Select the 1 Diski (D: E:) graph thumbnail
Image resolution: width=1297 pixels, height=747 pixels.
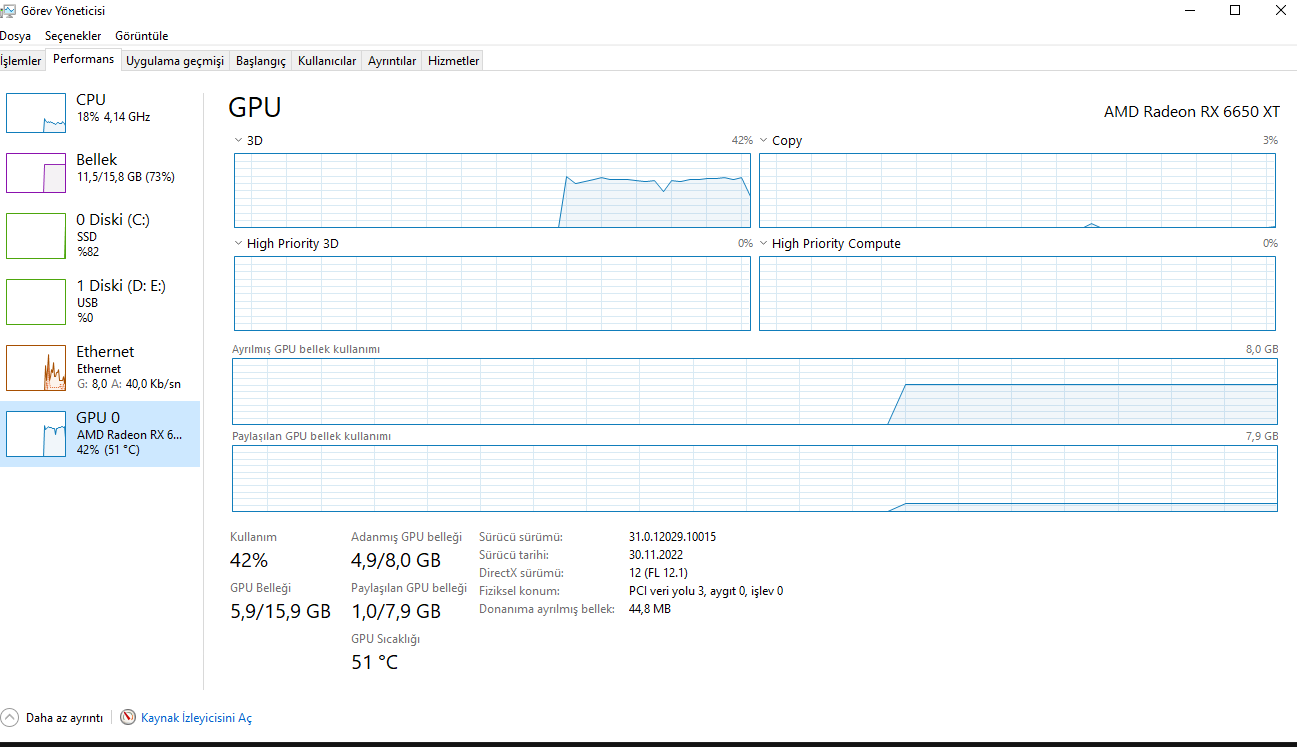36,301
